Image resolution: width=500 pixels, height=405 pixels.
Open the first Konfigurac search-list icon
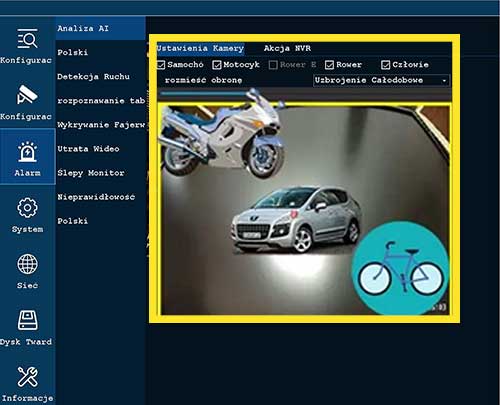[x=27, y=39]
